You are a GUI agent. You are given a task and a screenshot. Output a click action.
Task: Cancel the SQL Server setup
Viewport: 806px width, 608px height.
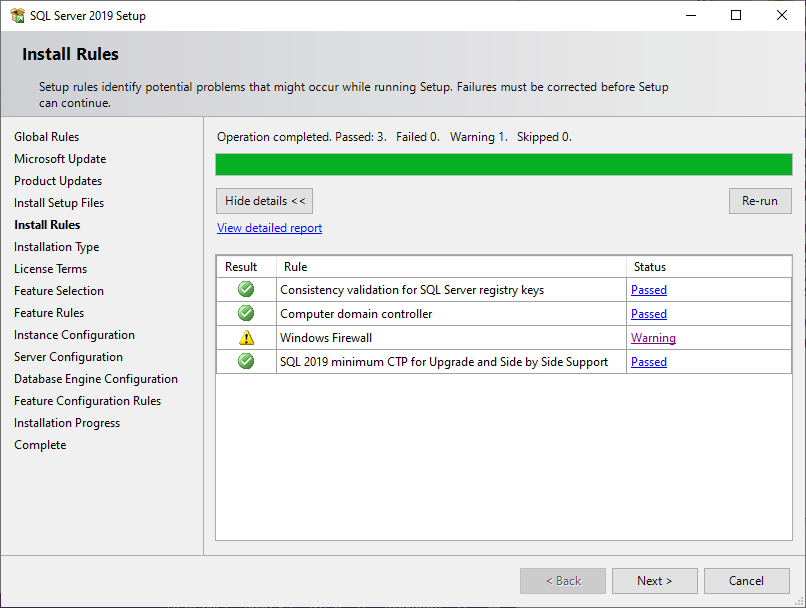tap(746, 581)
